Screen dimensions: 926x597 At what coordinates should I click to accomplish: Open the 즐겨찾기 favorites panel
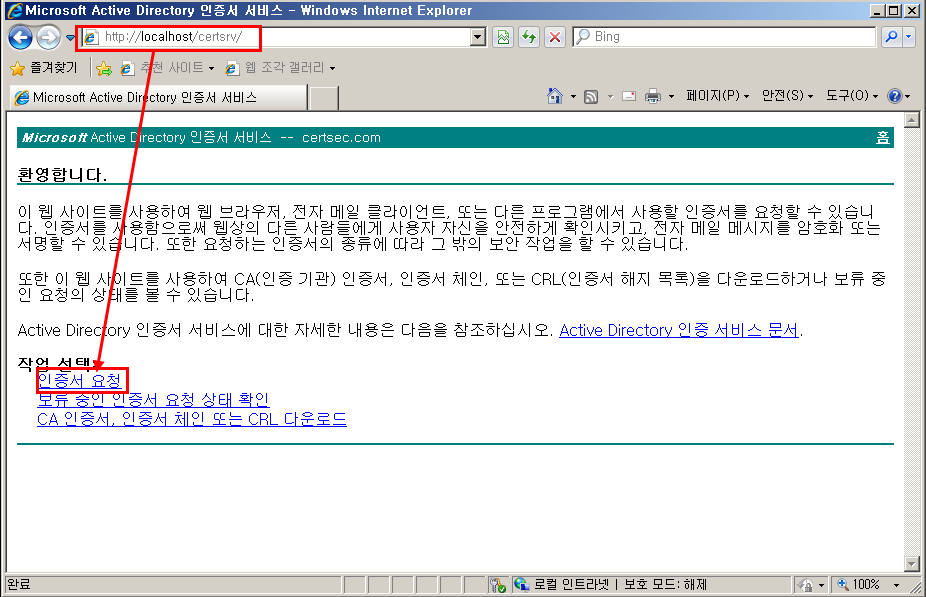(44, 68)
